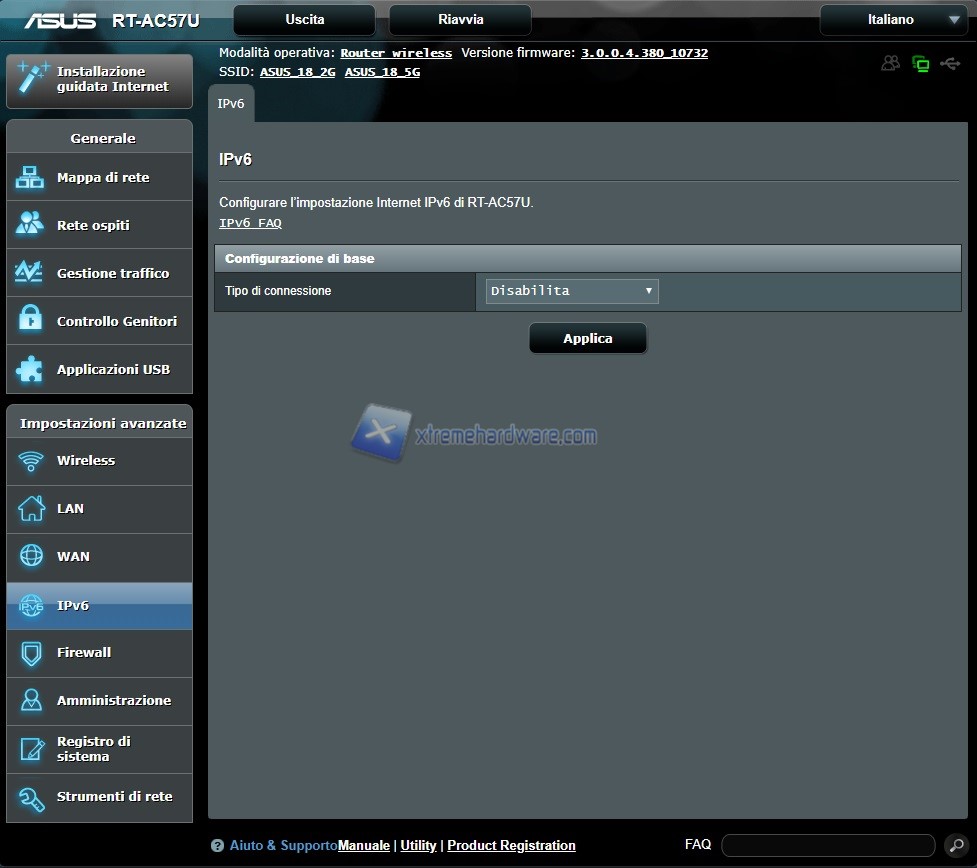Open Rete ospiti guest network icon
The height and width of the screenshot is (868, 977).
coord(30,225)
